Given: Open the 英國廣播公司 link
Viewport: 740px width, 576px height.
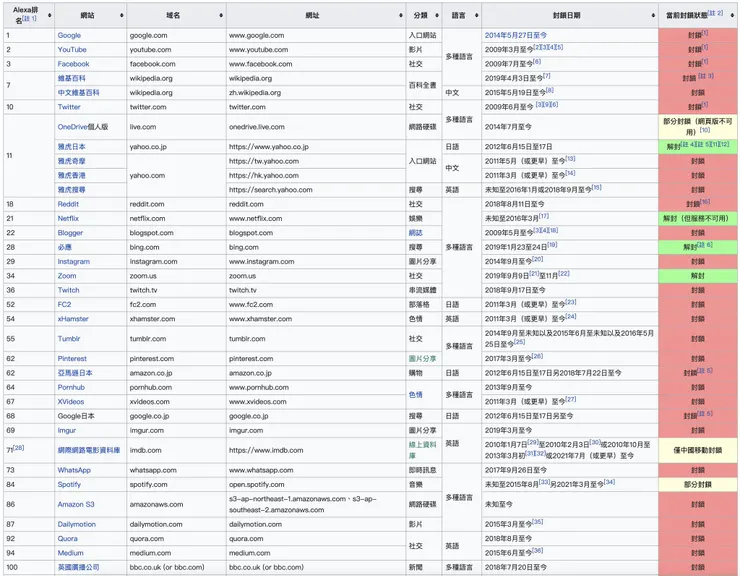Looking at the screenshot, I should pos(78,567).
